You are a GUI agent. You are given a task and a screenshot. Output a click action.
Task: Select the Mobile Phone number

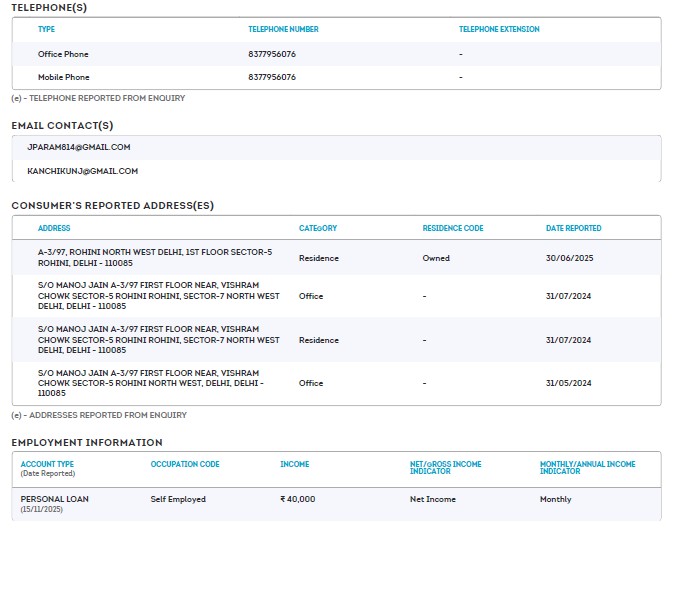(x=272, y=77)
